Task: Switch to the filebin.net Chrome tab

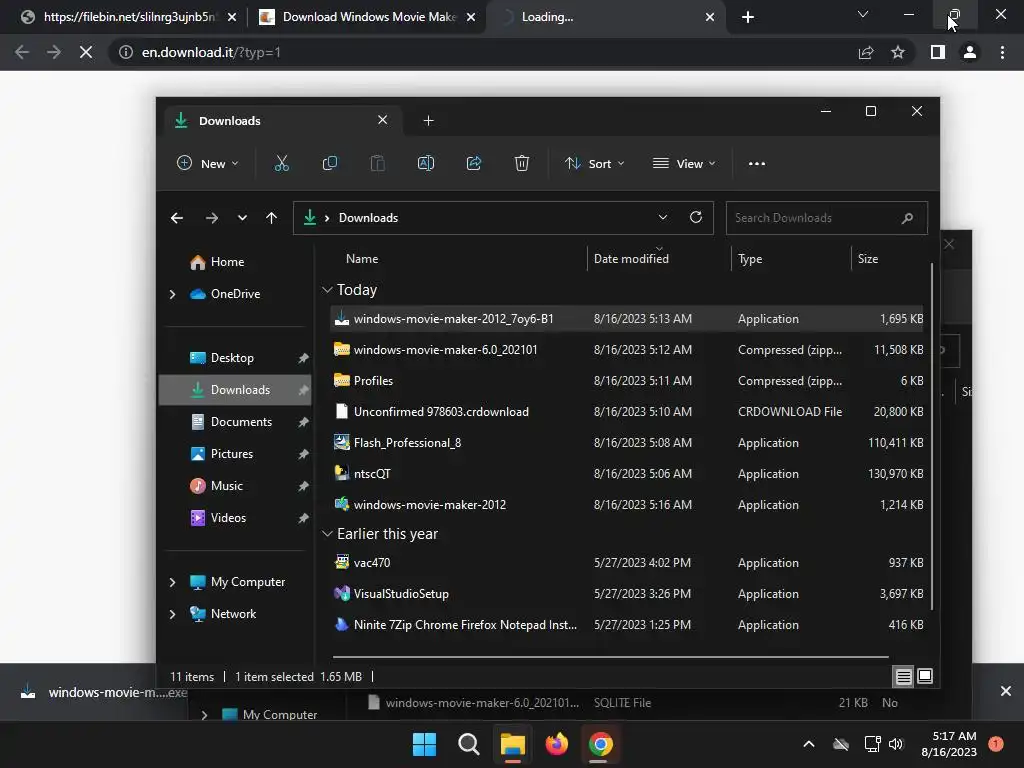Action: click(x=128, y=17)
